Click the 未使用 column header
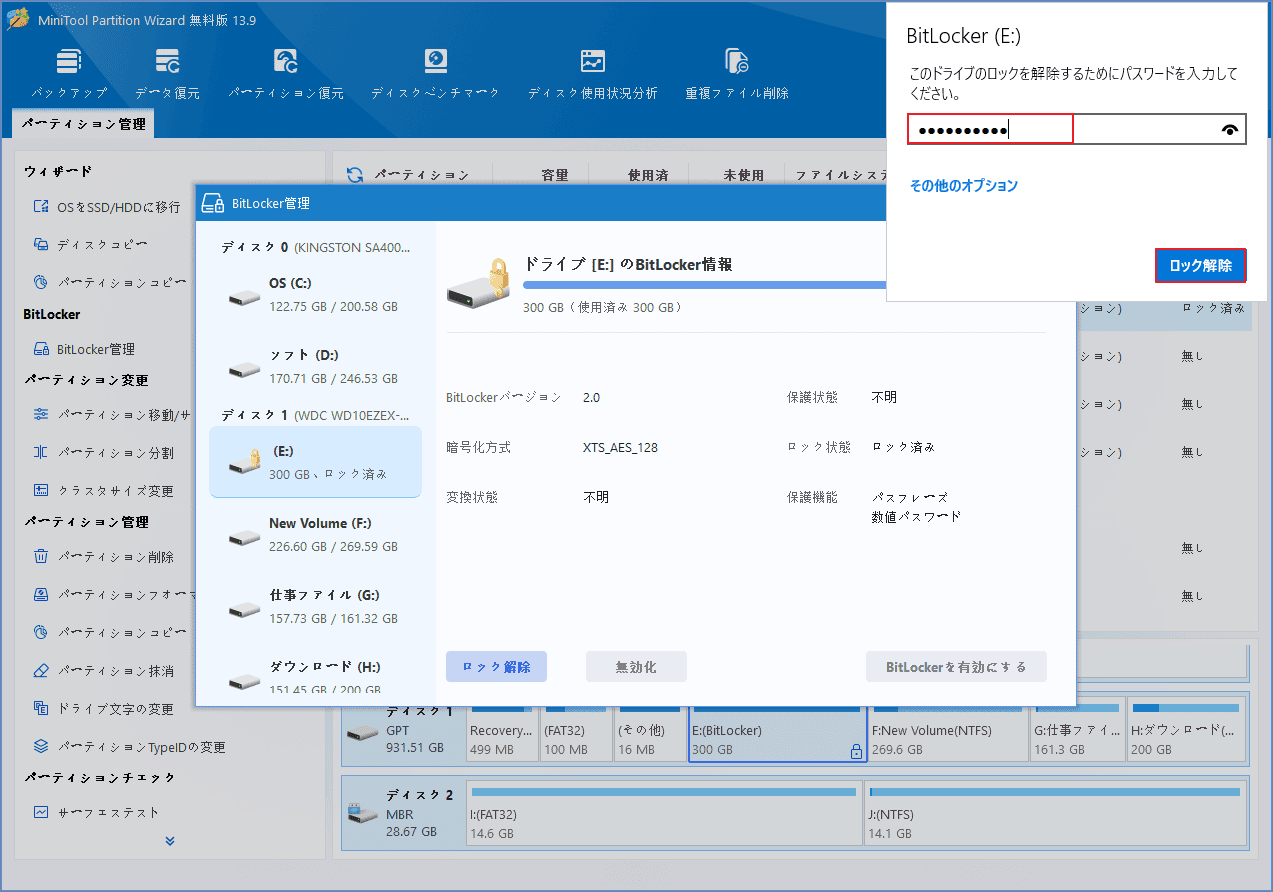 (743, 175)
